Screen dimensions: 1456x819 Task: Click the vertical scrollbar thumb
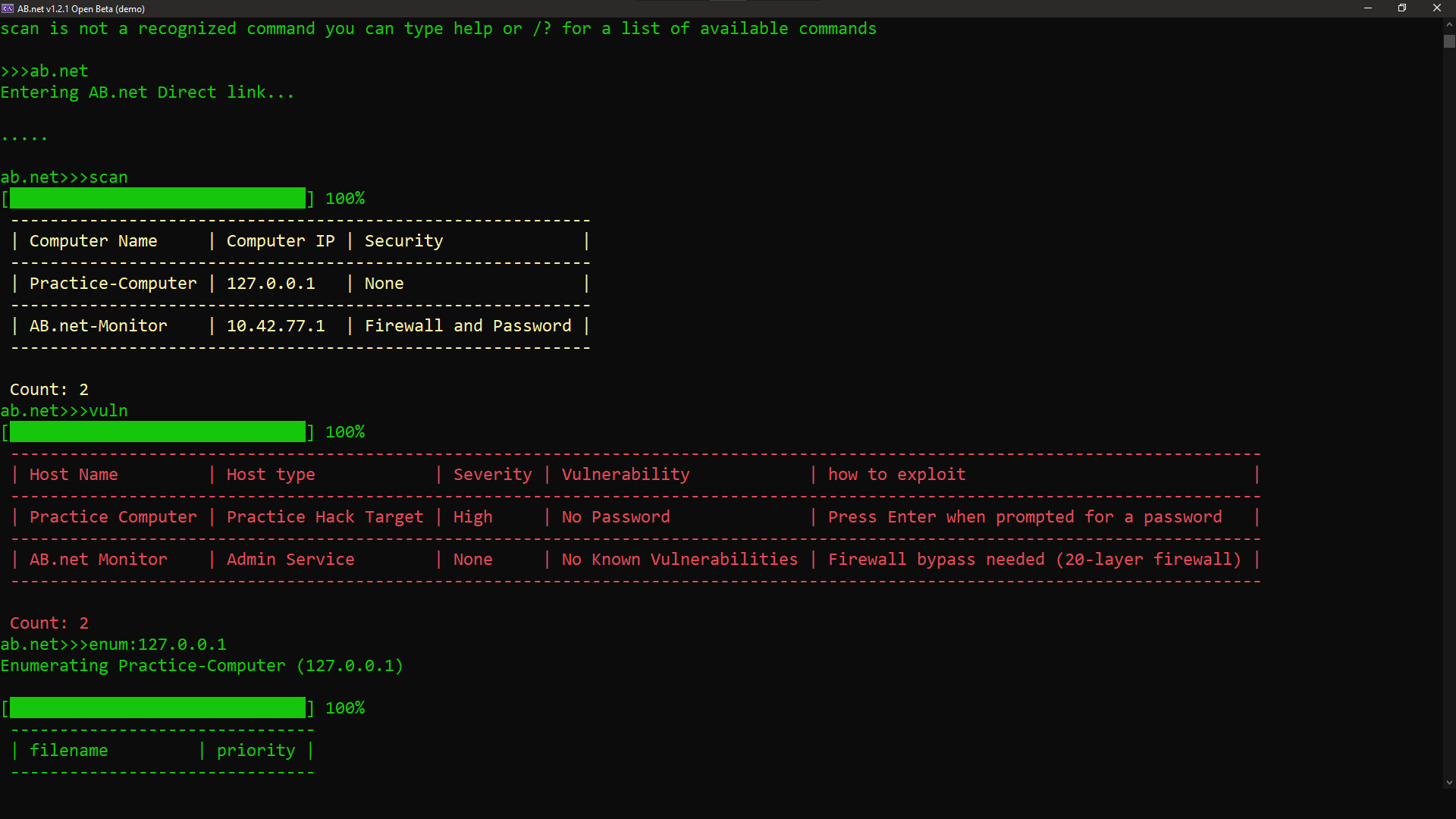pos(1449,42)
